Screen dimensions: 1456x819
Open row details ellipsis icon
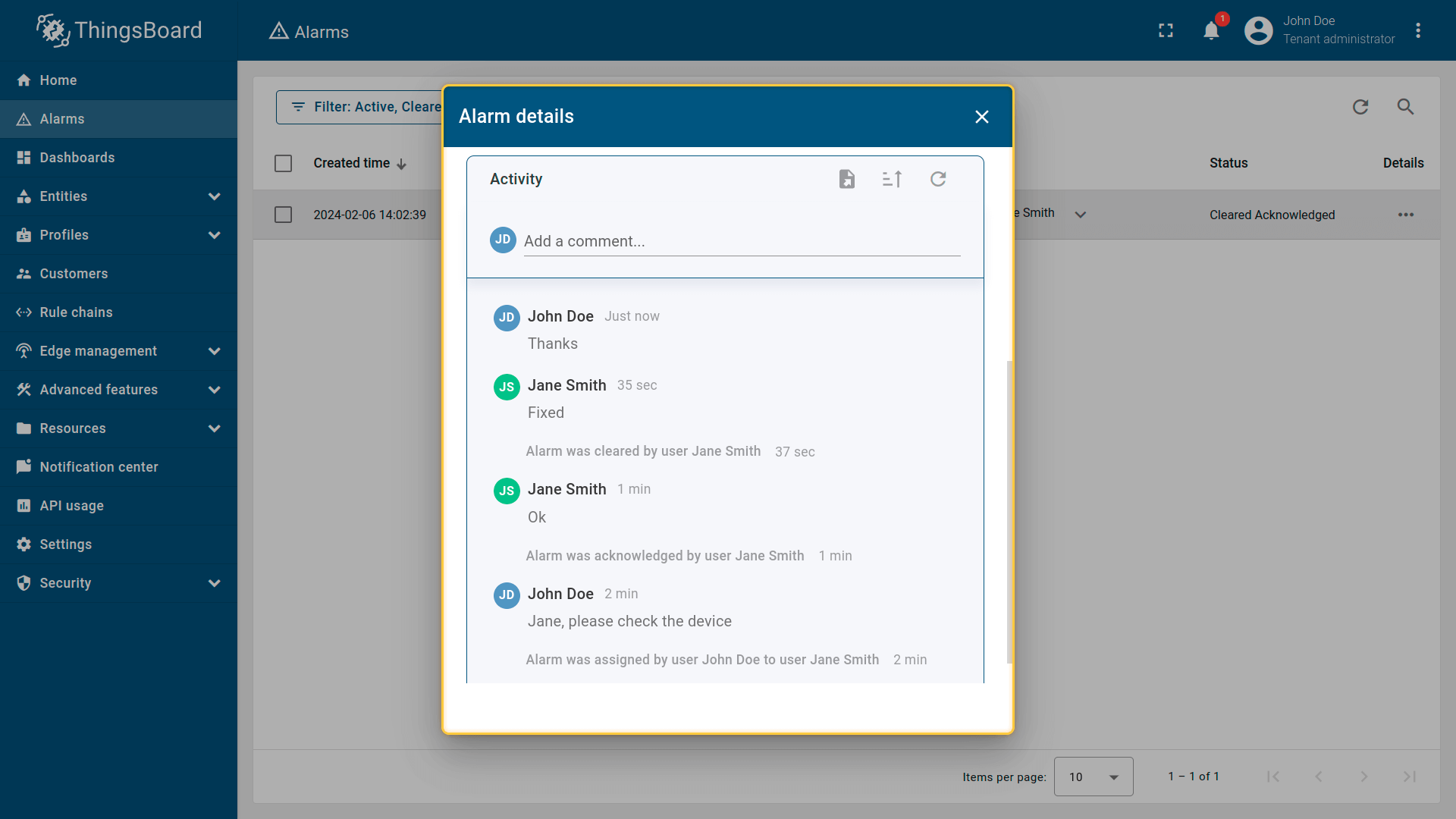click(x=1405, y=215)
